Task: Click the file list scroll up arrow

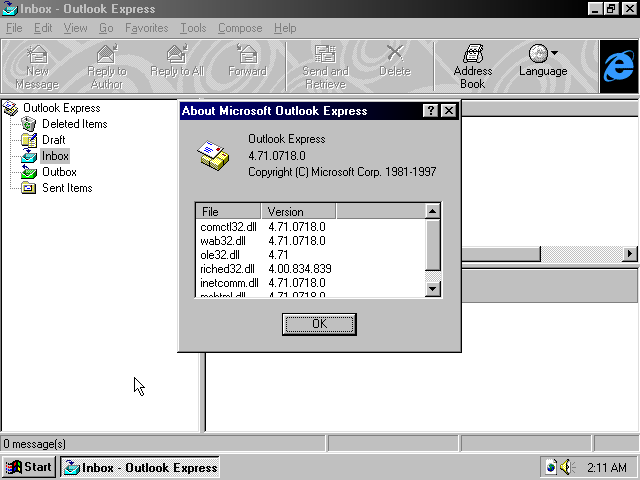Action: pyautogui.click(x=432, y=211)
